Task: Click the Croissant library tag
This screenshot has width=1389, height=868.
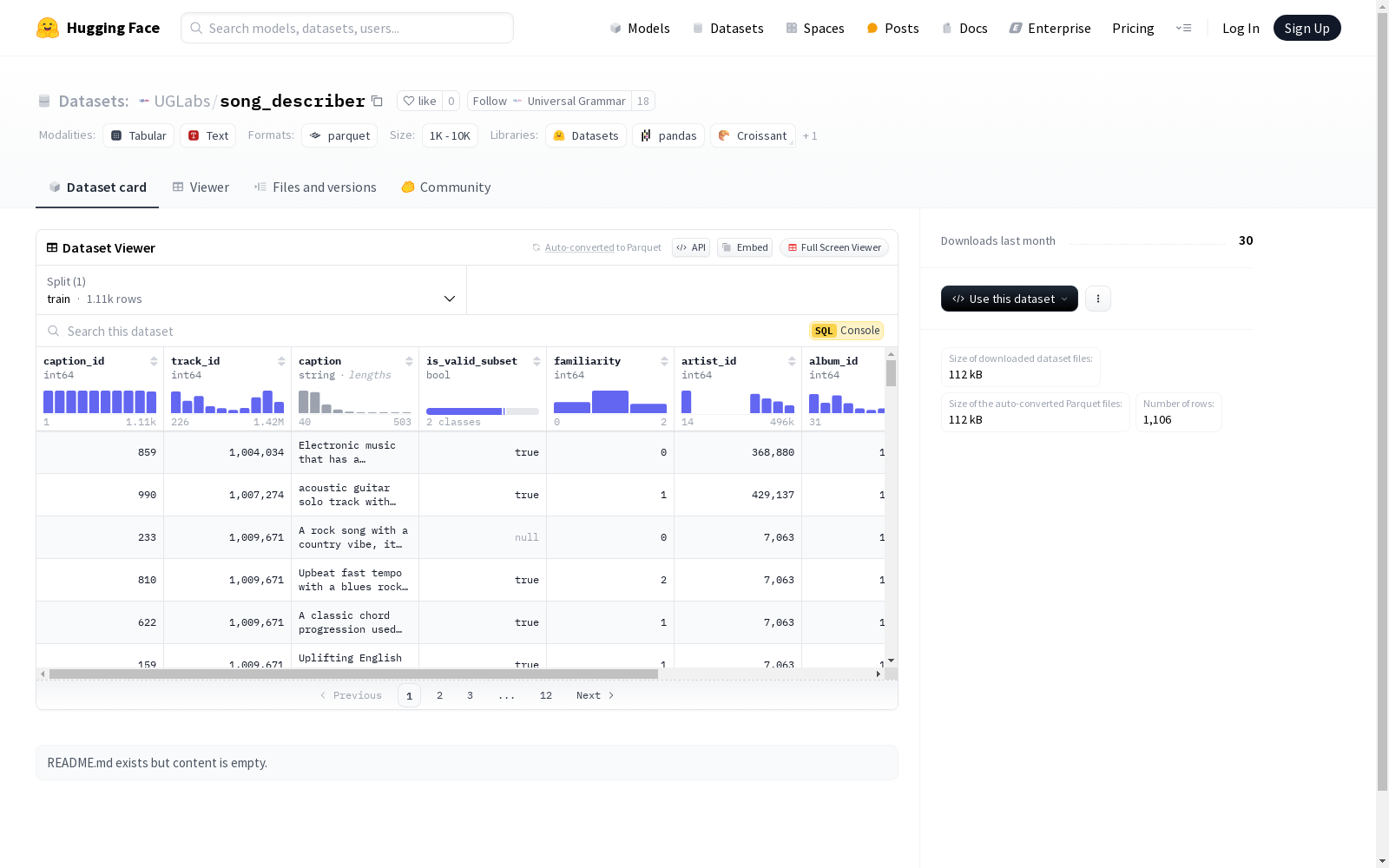Action: click(x=753, y=135)
